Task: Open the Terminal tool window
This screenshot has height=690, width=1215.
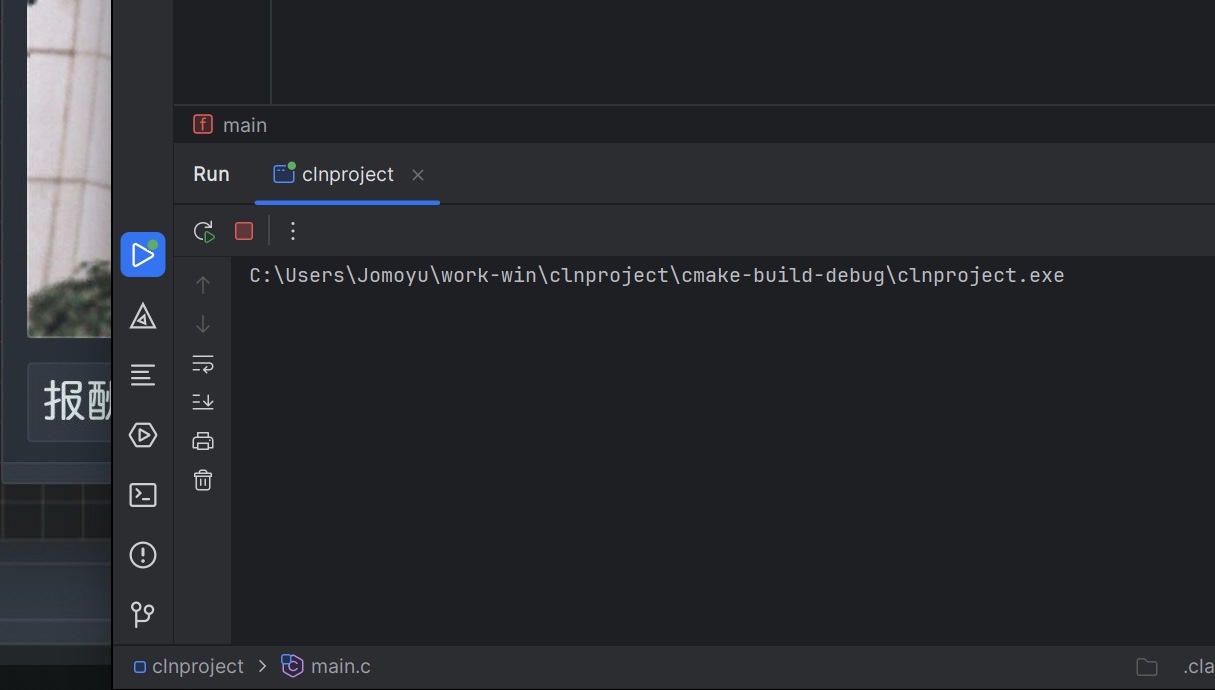Action: tap(143, 495)
